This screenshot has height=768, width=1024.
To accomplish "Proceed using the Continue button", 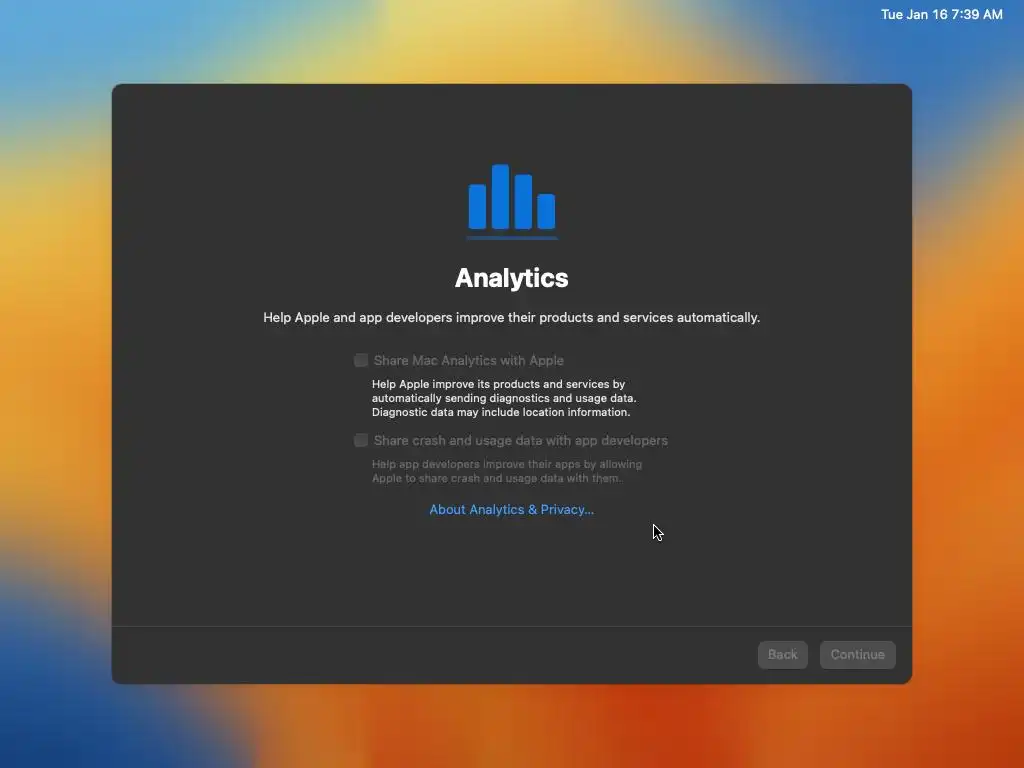I will (857, 654).
